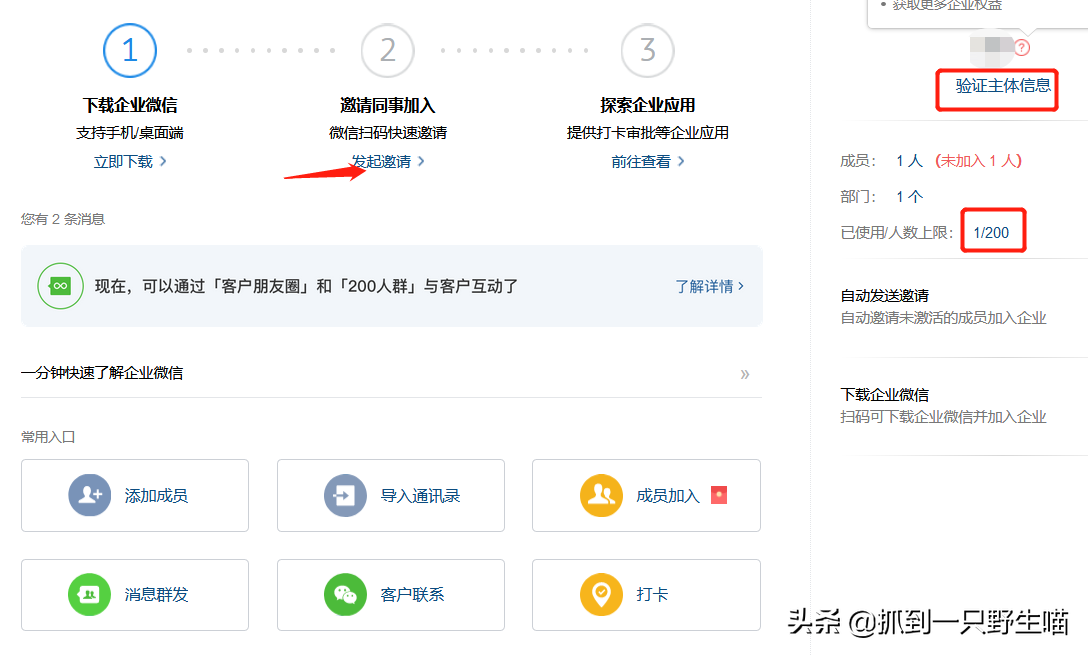The width and height of the screenshot is (1088, 655).
Task: Open the 消息群发 entry card
Action: pyautogui.click(x=135, y=595)
